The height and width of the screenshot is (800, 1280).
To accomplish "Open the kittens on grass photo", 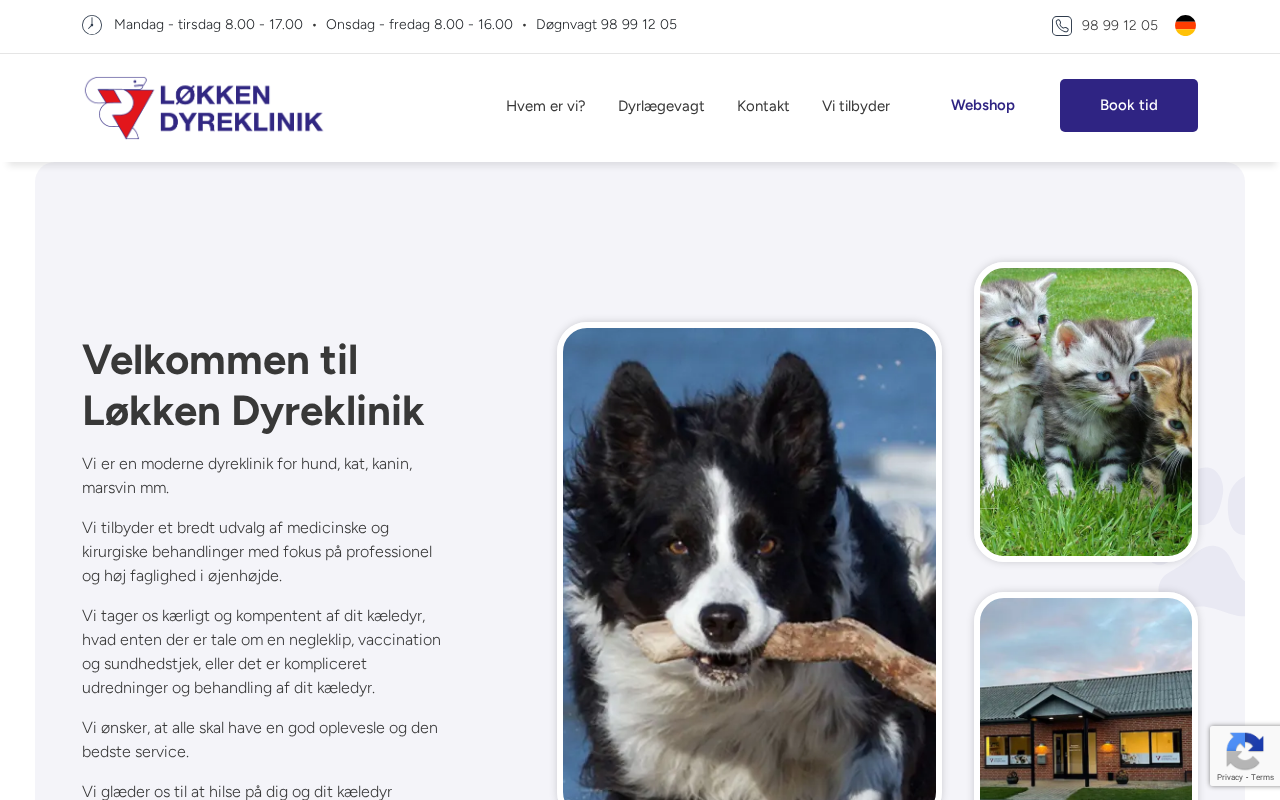I will coord(1086,412).
